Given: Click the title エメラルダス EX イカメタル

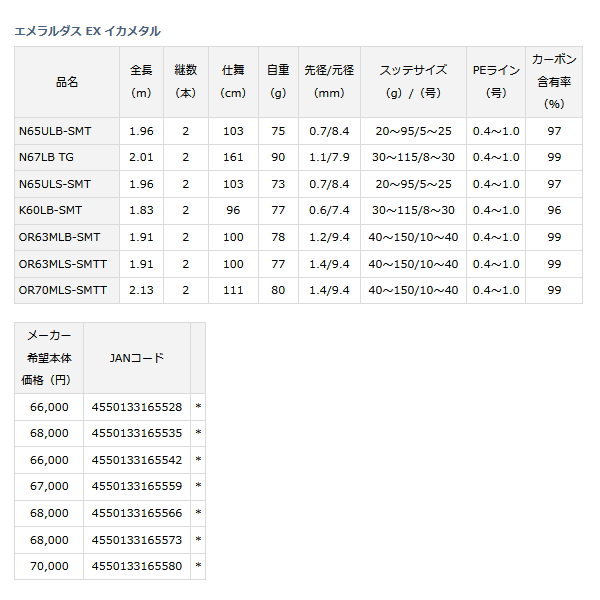Looking at the screenshot, I should pyautogui.click(x=87, y=31).
